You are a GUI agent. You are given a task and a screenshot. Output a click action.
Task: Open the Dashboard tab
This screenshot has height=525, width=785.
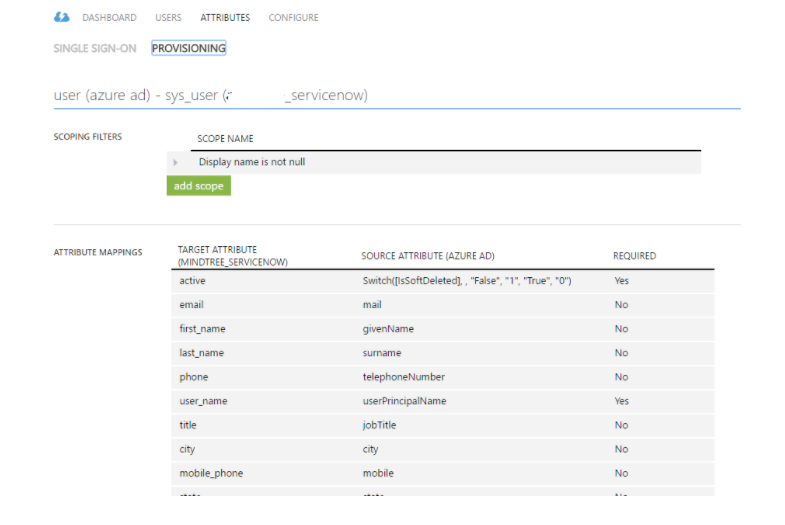coord(109,18)
